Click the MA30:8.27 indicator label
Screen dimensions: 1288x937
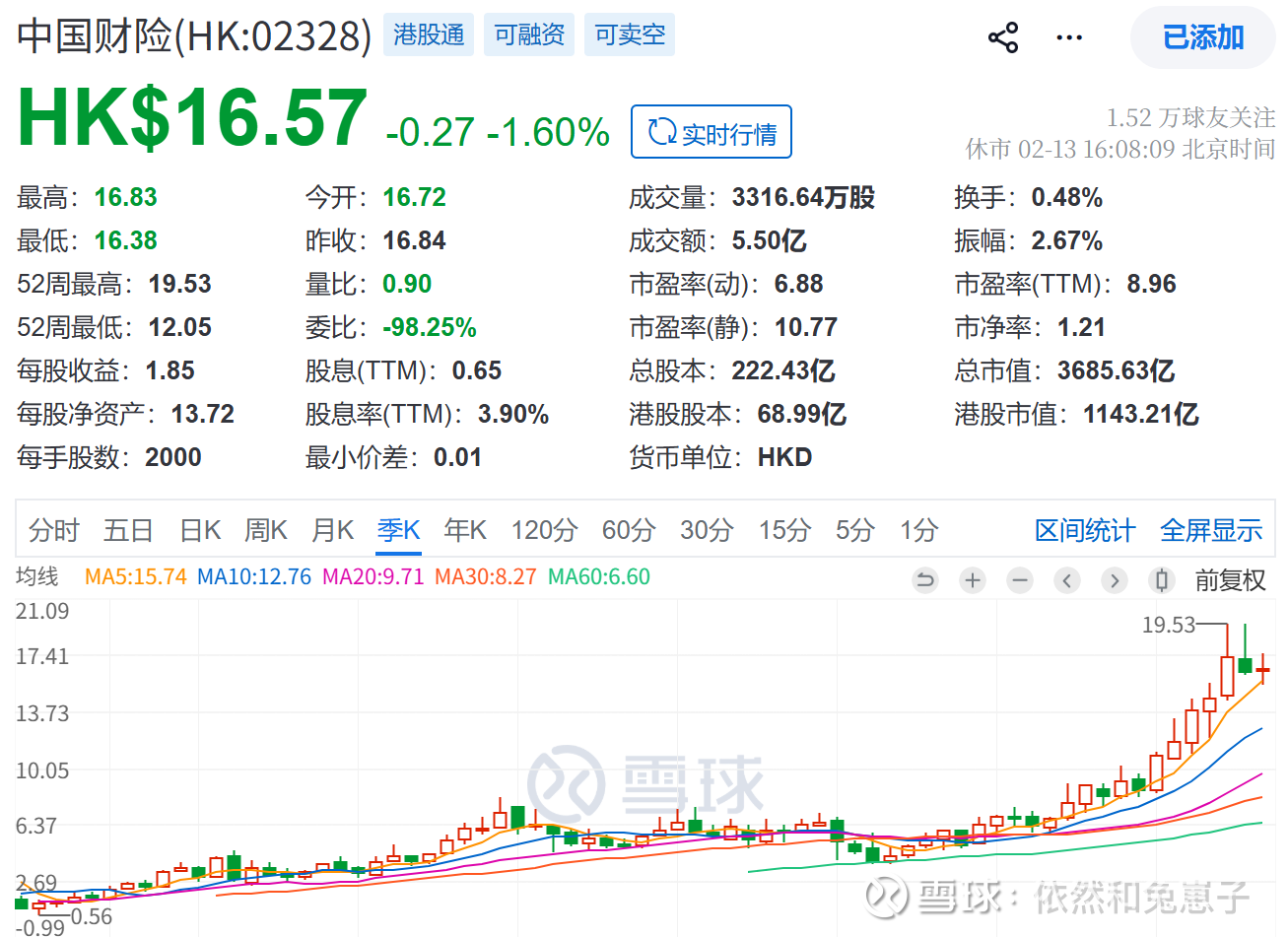(x=486, y=576)
